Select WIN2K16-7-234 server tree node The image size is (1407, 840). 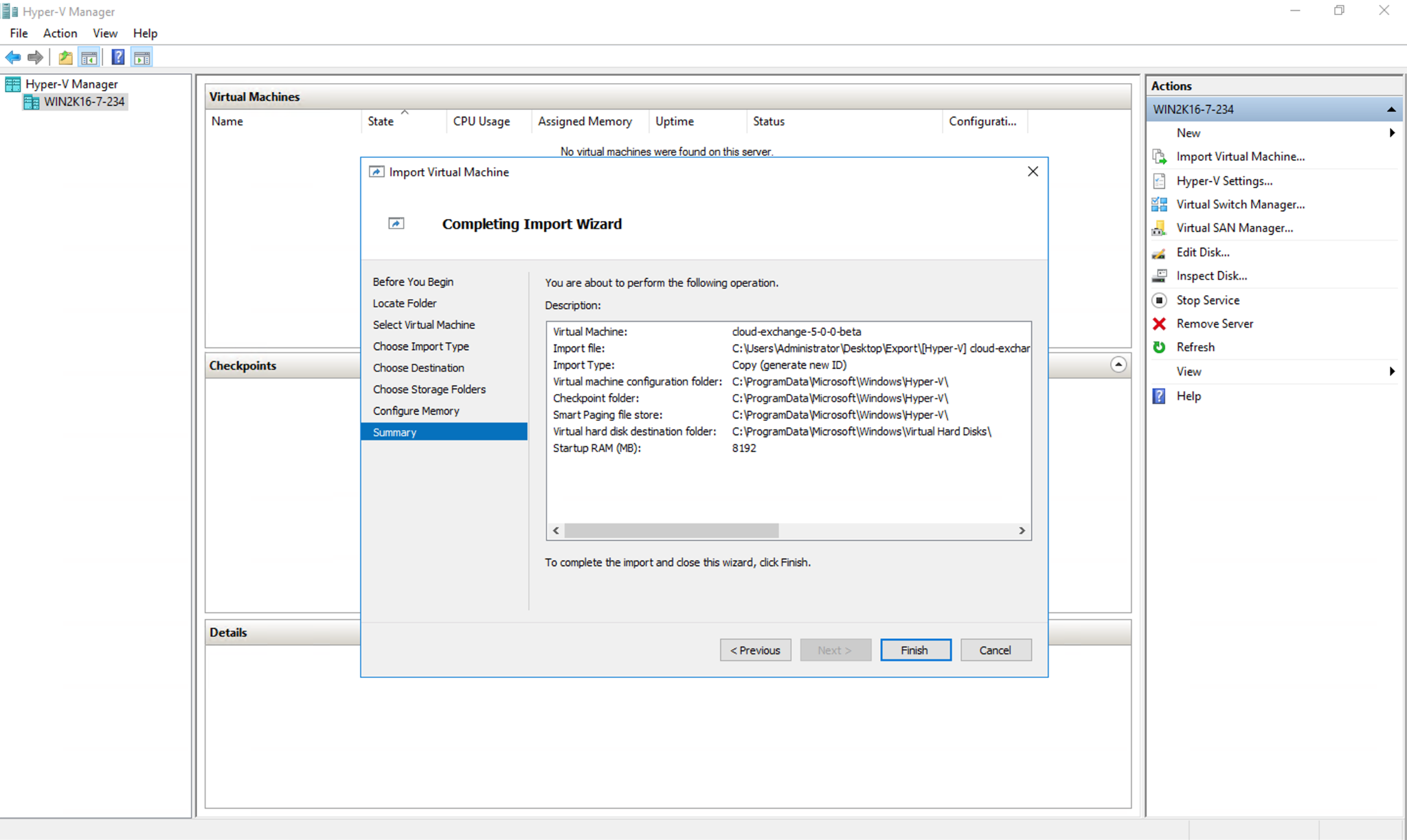point(85,102)
